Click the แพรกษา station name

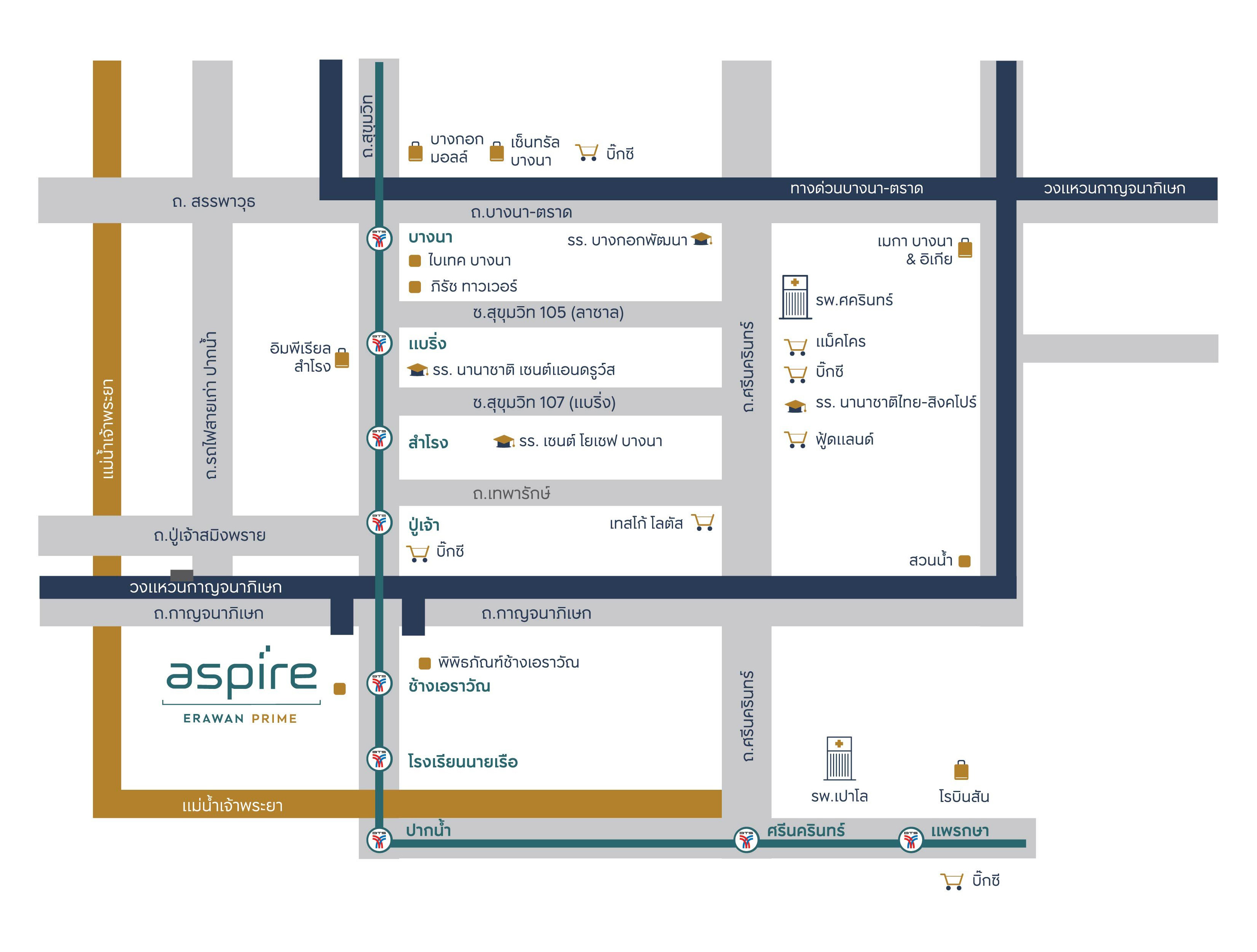(x=960, y=832)
